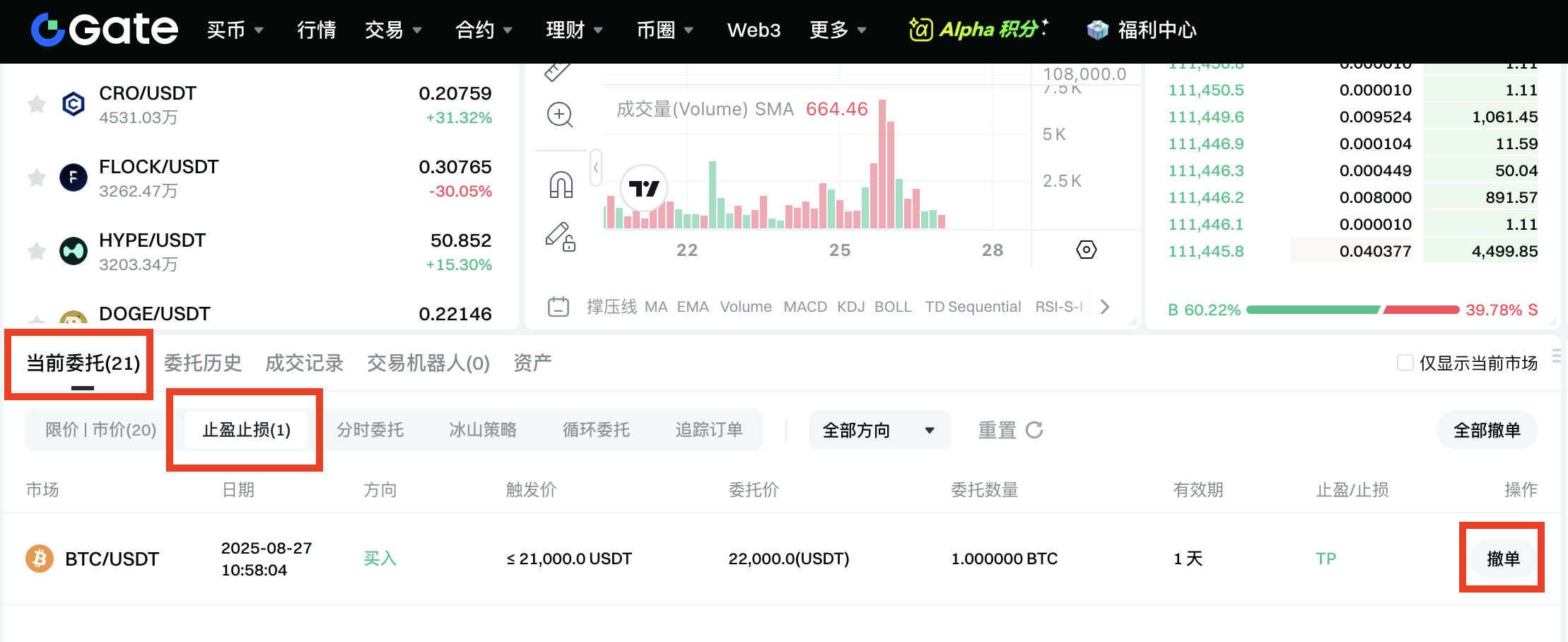The width and height of the screenshot is (1568, 642).
Task: Click the lock drawing pencil tool
Action: click(x=560, y=237)
